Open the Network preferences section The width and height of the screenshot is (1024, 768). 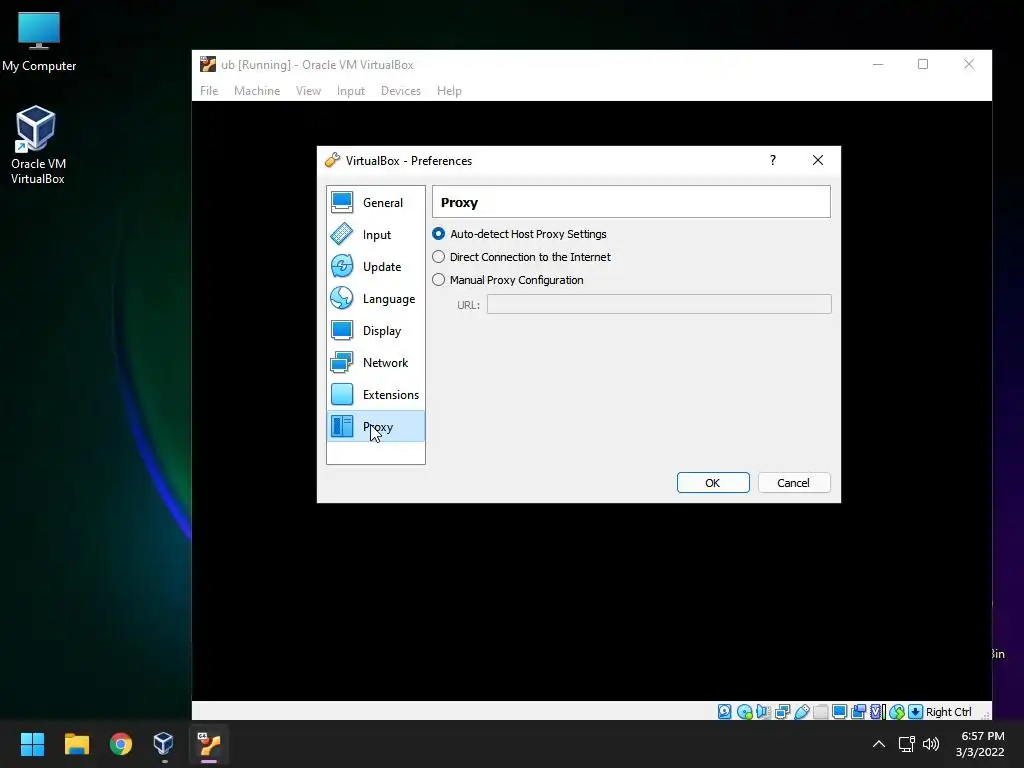(x=376, y=362)
